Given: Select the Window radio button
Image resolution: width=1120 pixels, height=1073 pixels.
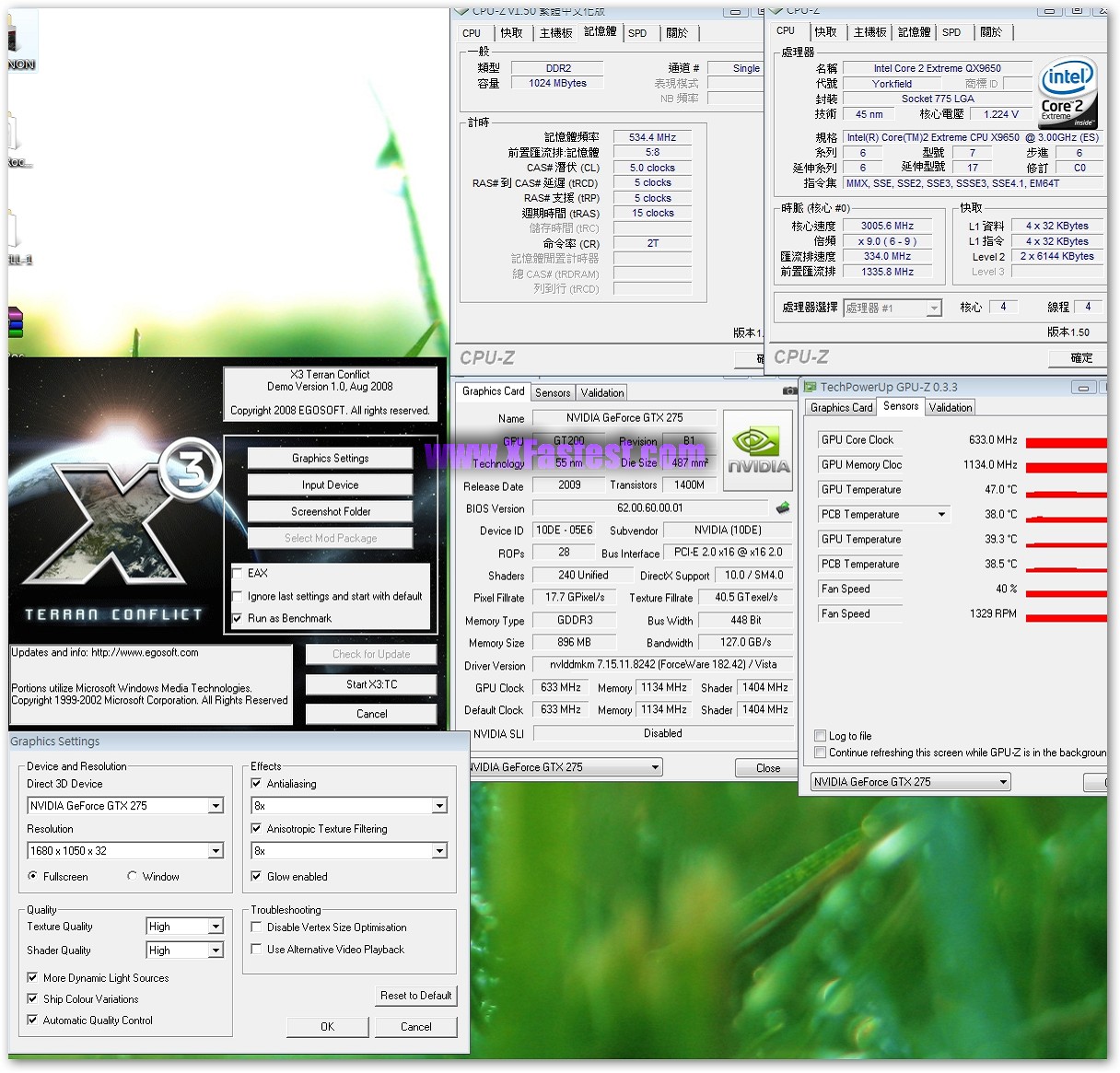Looking at the screenshot, I should [x=133, y=877].
